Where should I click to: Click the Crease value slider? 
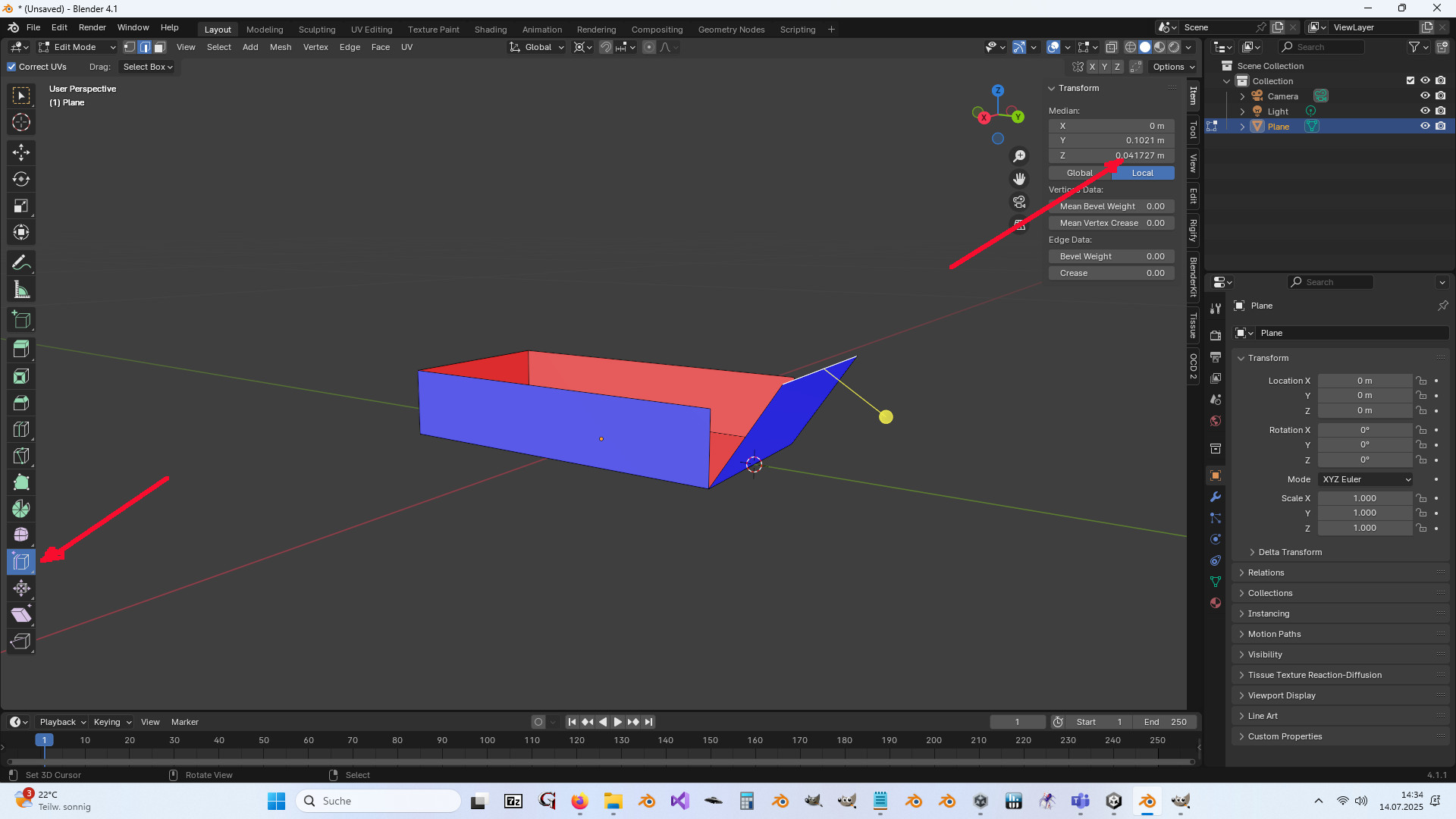(x=1111, y=273)
